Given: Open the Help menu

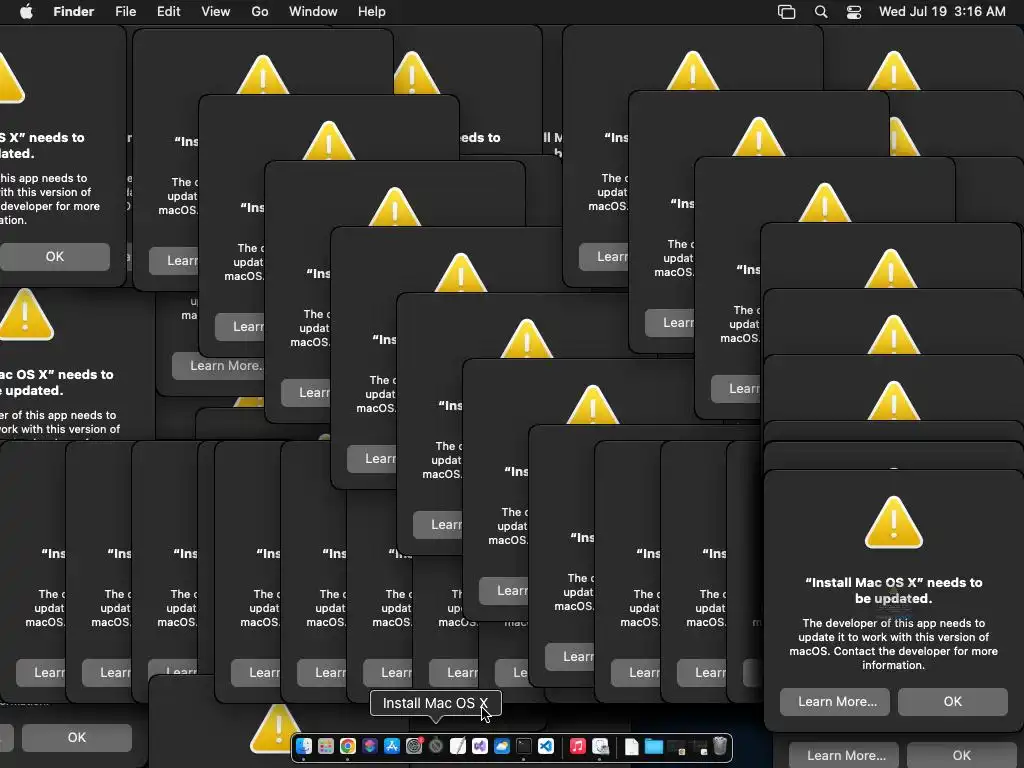Looking at the screenshot, I should click(372, 12).
